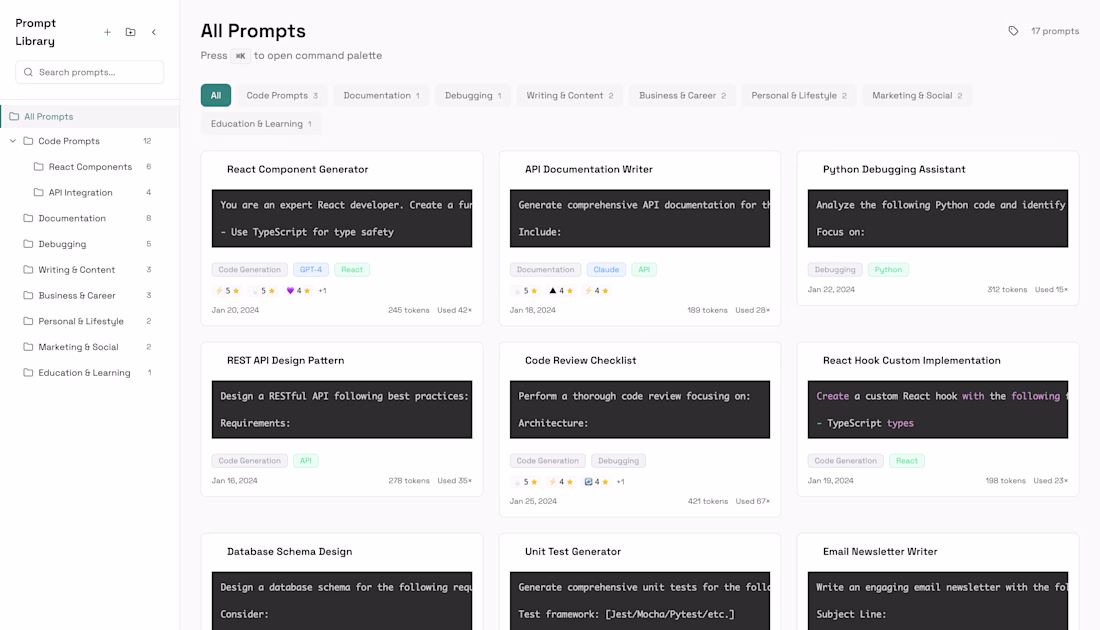Click the lightning 5-star rating on React Component Generator
This screenshot has height=630, width=1100.
click(227, 291)
